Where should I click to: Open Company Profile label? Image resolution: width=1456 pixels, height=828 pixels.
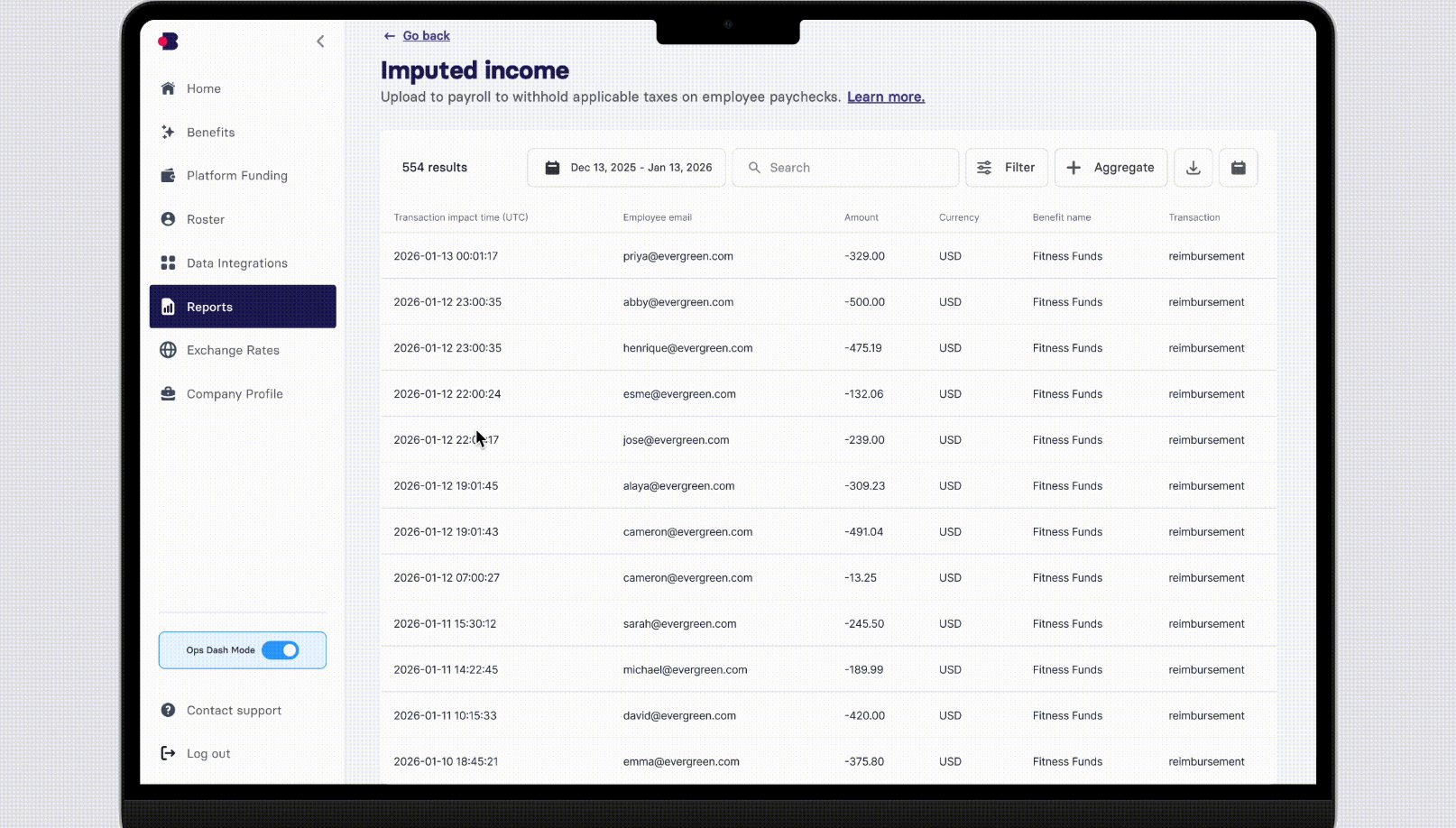tap(235, 394)
